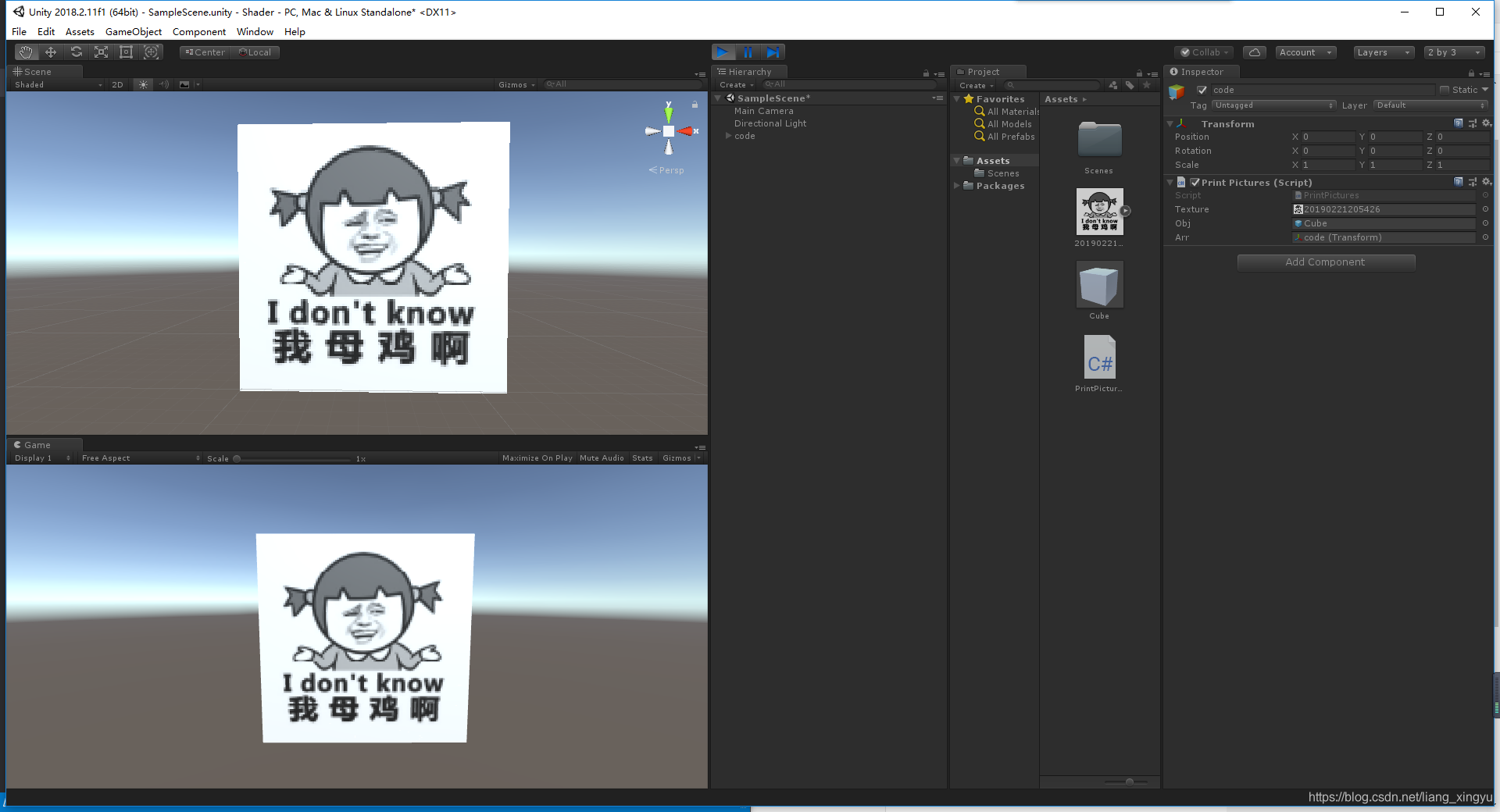Select All Prefabs favorite

(x=1005, y=137)
